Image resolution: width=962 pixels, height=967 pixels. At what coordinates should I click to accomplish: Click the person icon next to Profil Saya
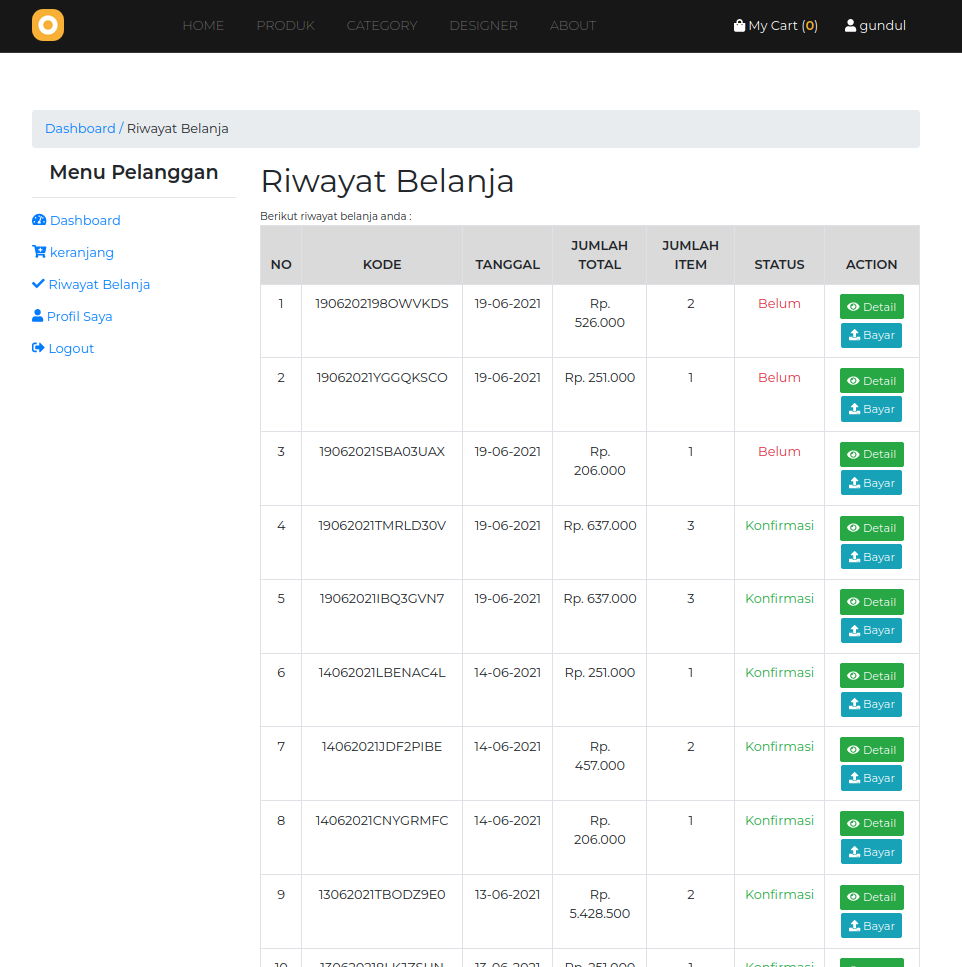[36, 316]
